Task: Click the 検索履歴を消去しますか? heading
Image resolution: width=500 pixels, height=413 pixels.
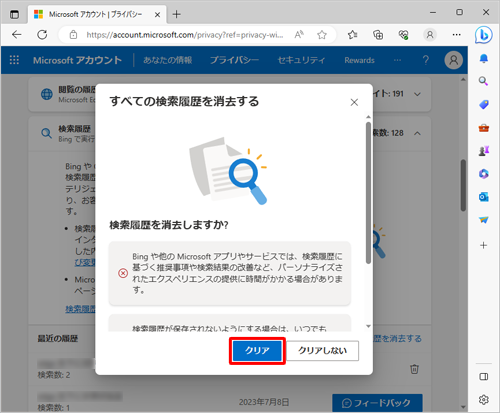Action: 169,225
